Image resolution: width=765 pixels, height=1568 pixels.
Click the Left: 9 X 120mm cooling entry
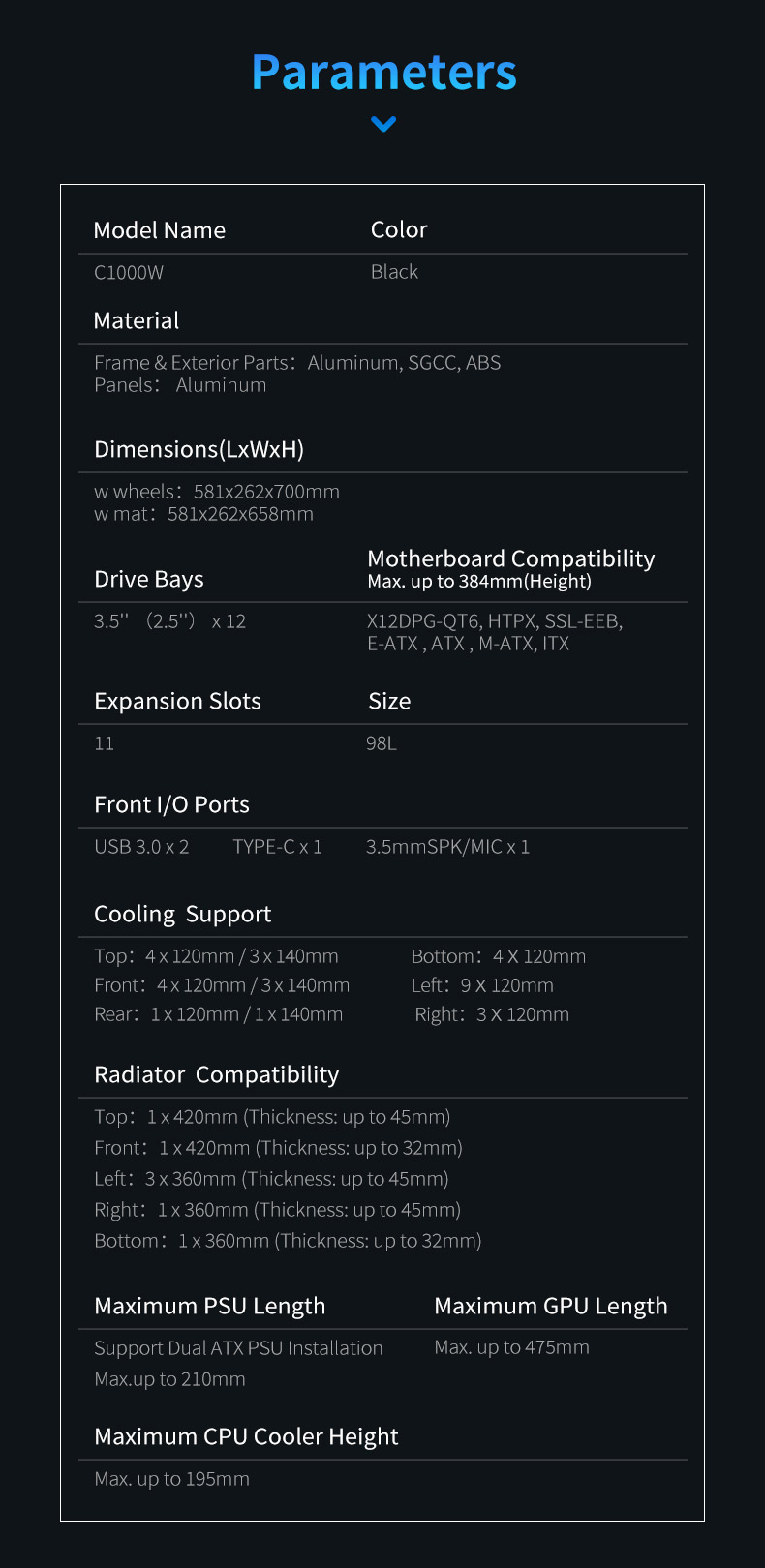pyautogui.click(x=482, y=985)
